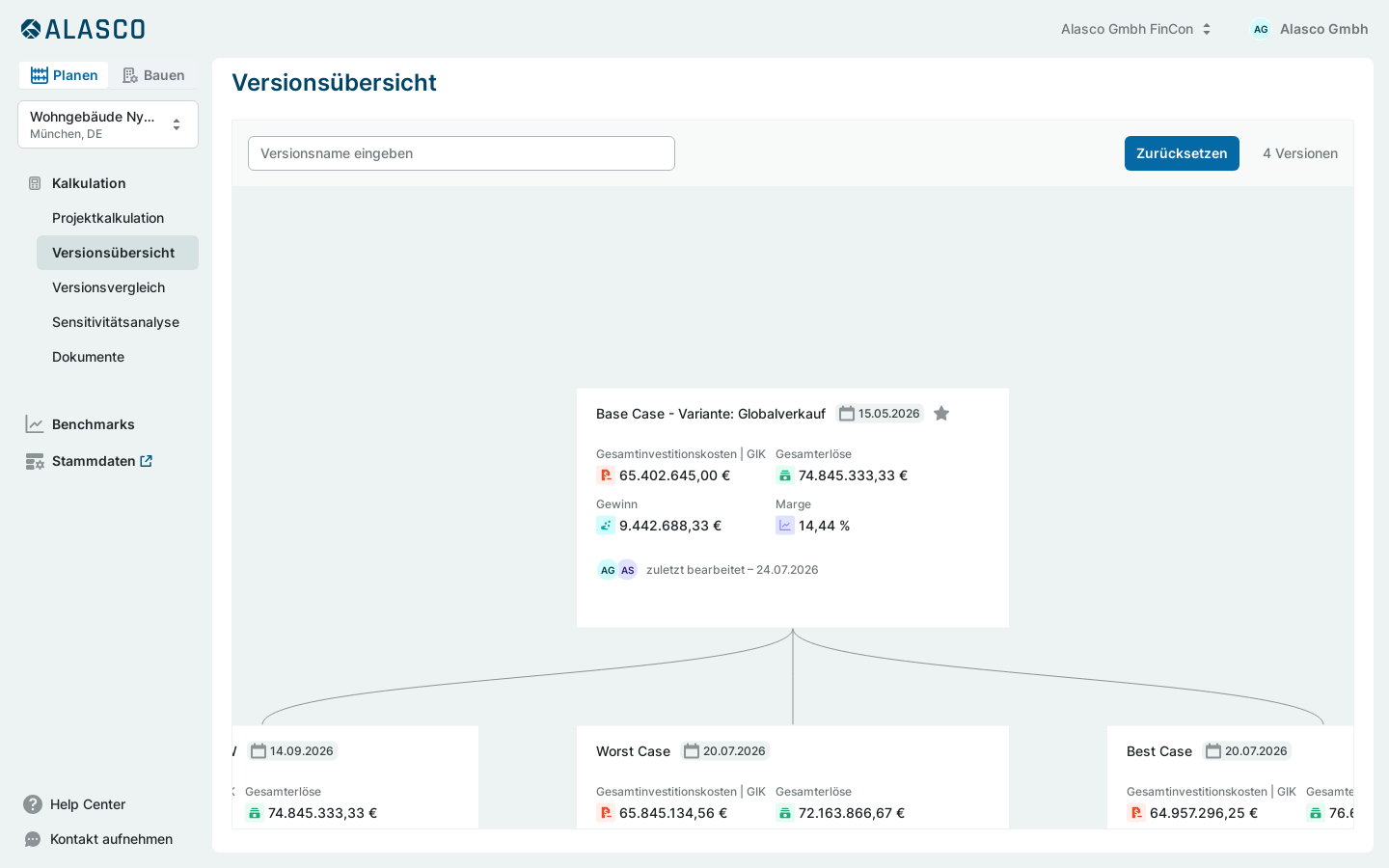Open the Help Center
This screenshot has width=1389, height=868.
88,804
